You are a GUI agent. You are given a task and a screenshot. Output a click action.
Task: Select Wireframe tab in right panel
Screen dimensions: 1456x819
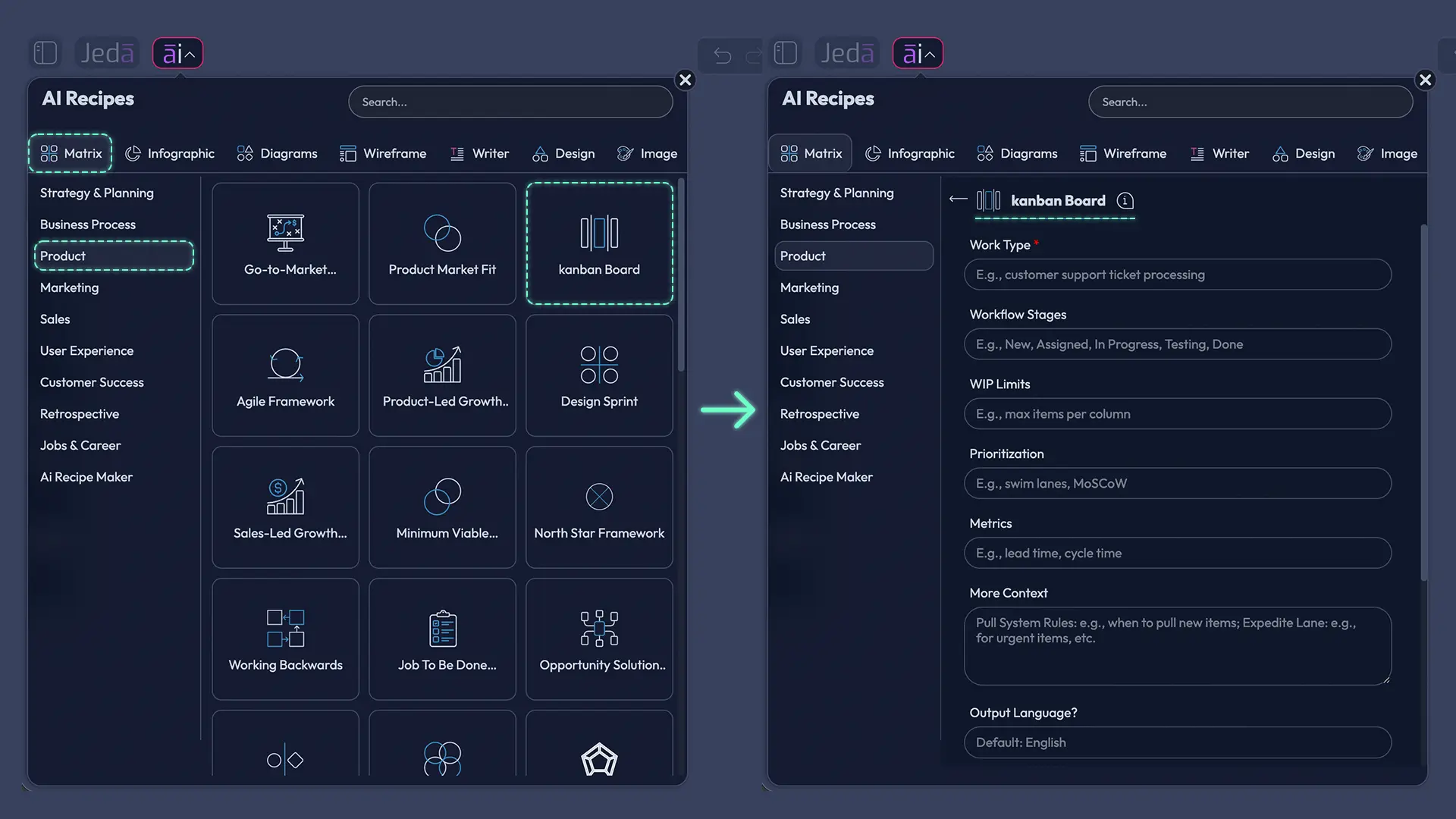[1123, 153]
